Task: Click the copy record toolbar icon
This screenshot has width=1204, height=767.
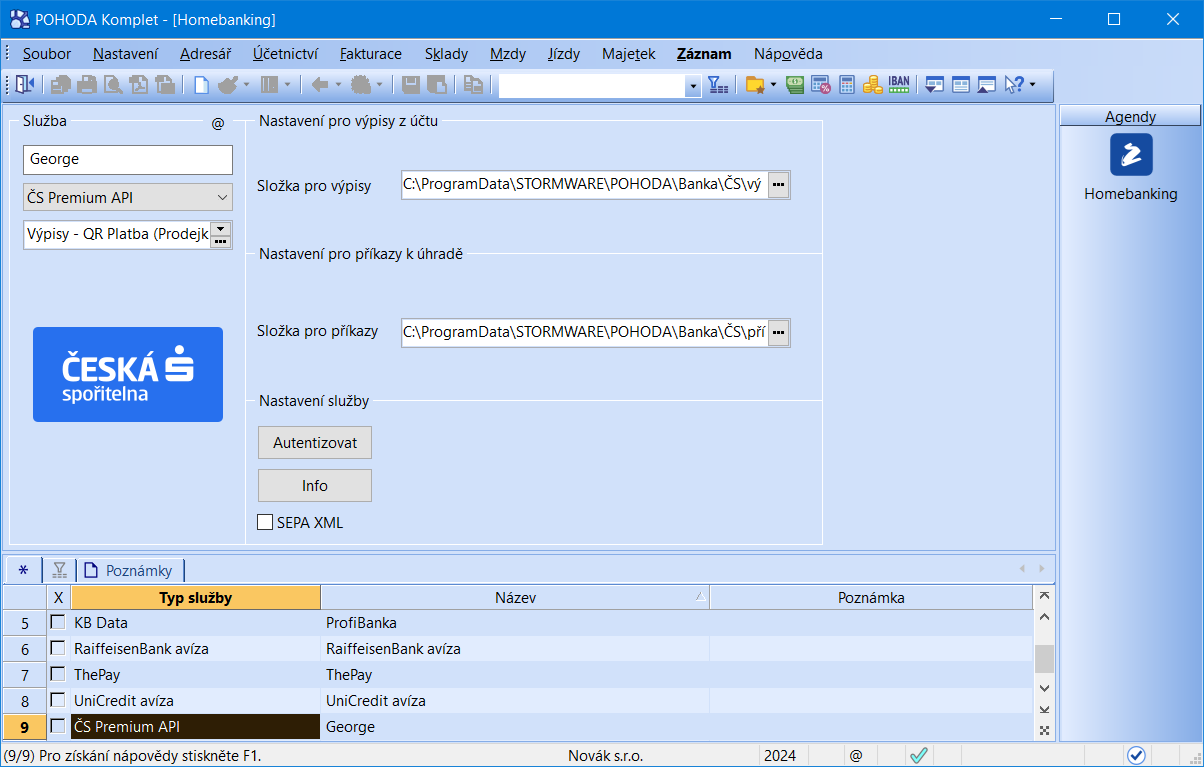Action: 474,86
